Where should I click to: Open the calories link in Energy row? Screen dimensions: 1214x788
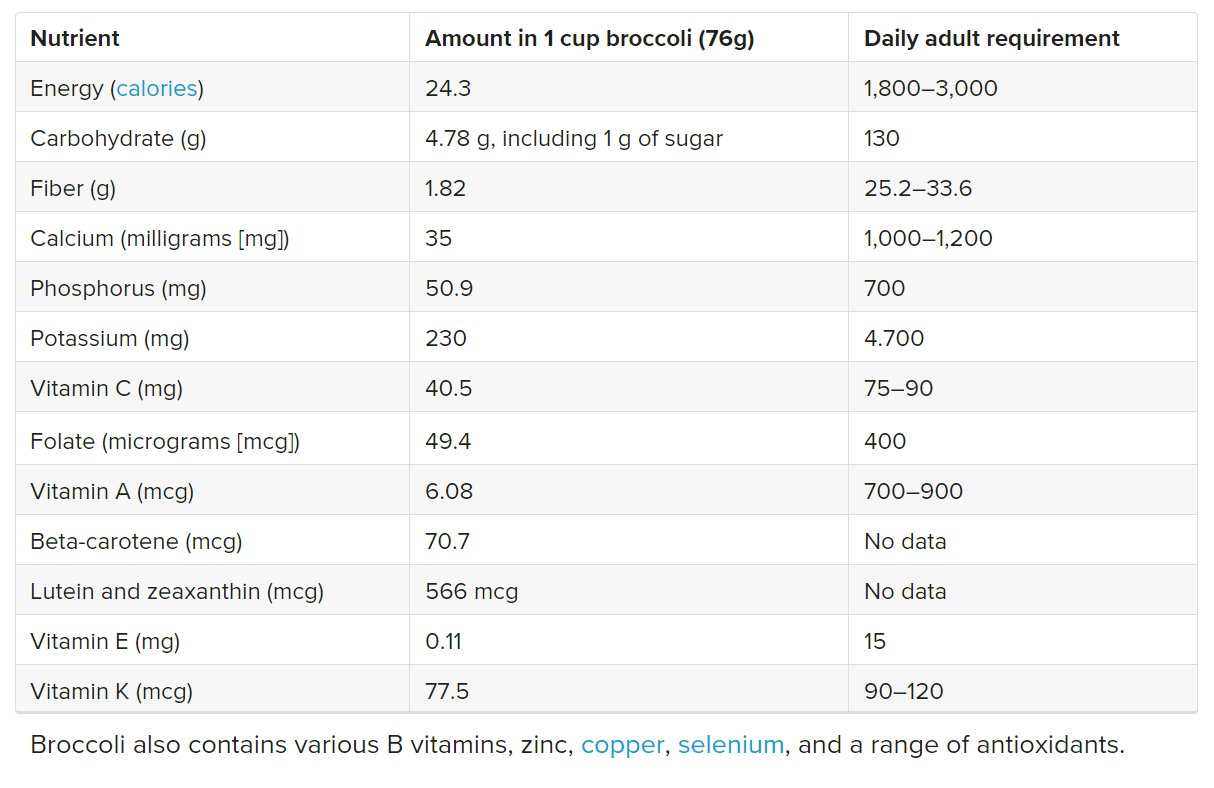[157, 88]
